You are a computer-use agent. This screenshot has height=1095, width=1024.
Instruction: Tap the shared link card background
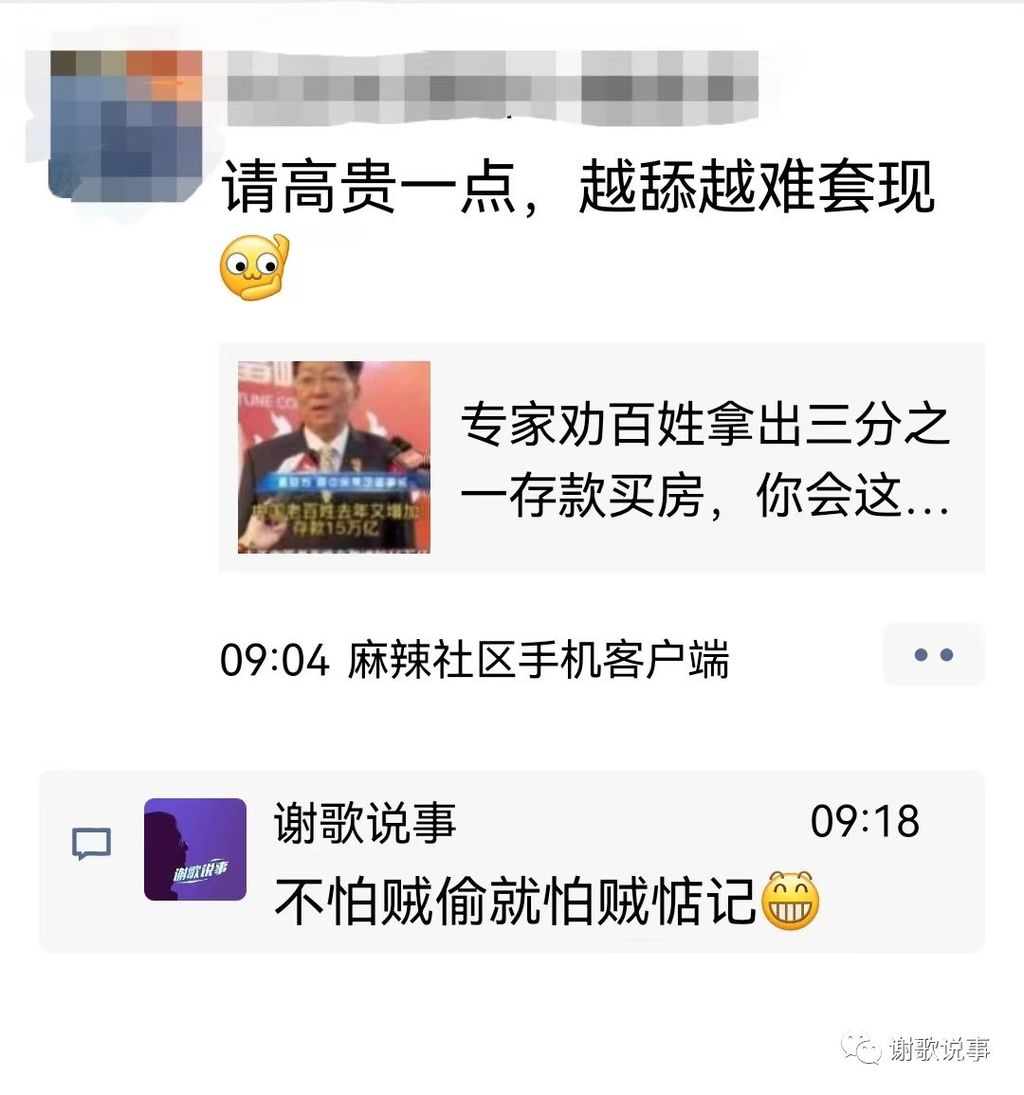pos(602,457)
